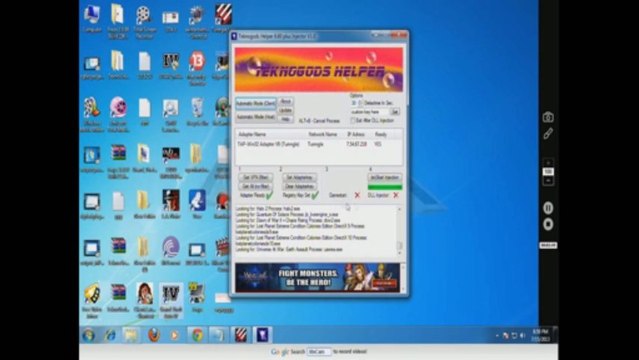This screenshot has height=360, width=639.
Task: Click the IP Address column header
Action: (356, 134)
